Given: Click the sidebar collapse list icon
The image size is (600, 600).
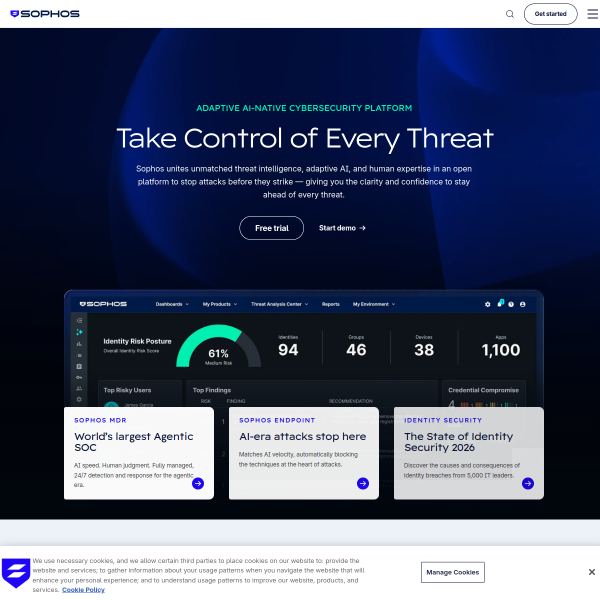Looking at the screenshot, I should click(x=79, y=321).
